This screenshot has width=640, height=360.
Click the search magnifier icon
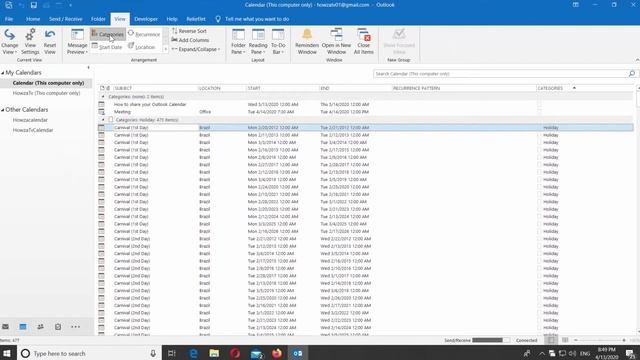(631, 74)
